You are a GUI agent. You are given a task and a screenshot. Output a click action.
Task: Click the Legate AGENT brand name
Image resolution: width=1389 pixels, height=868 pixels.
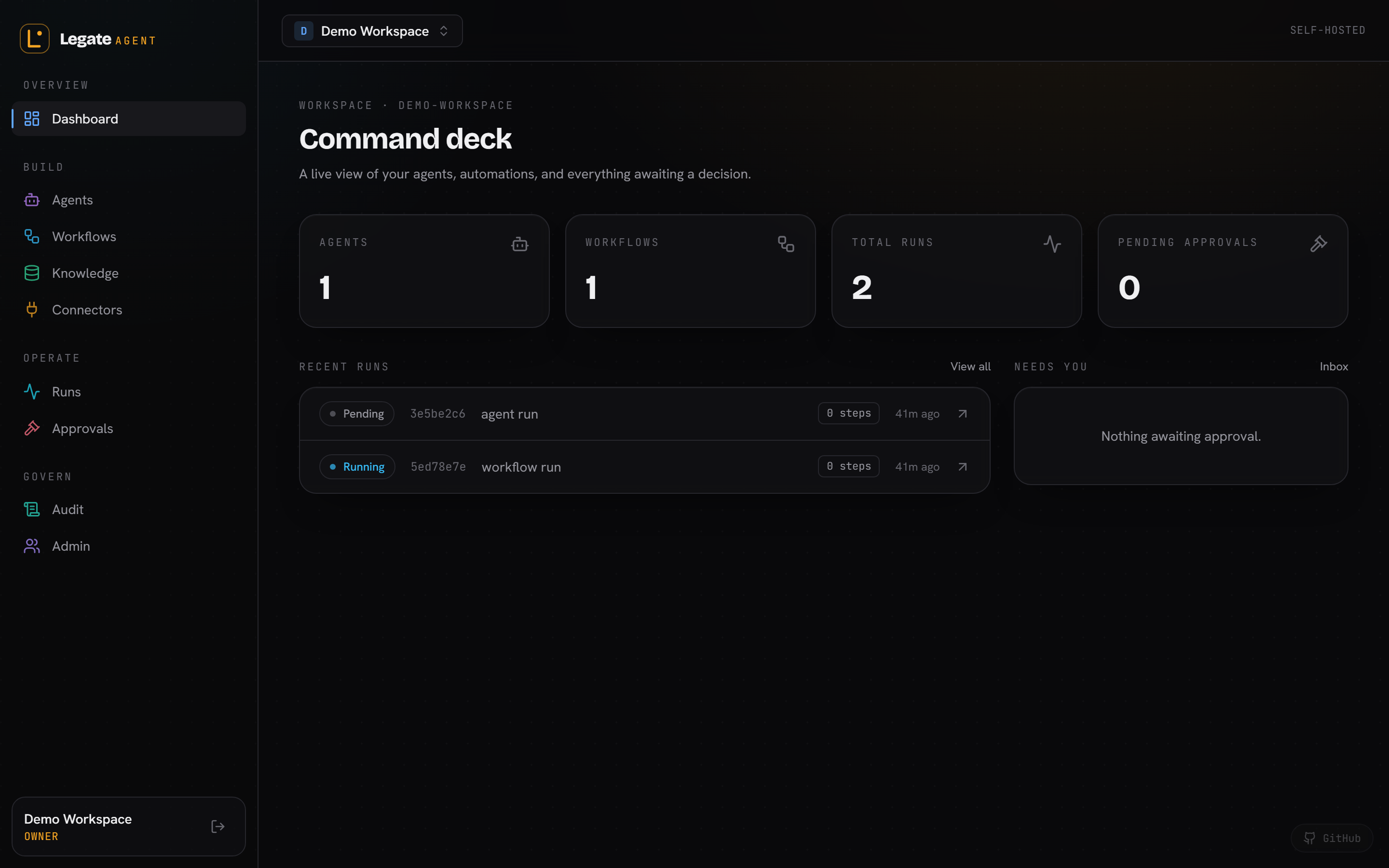[108, 39]
